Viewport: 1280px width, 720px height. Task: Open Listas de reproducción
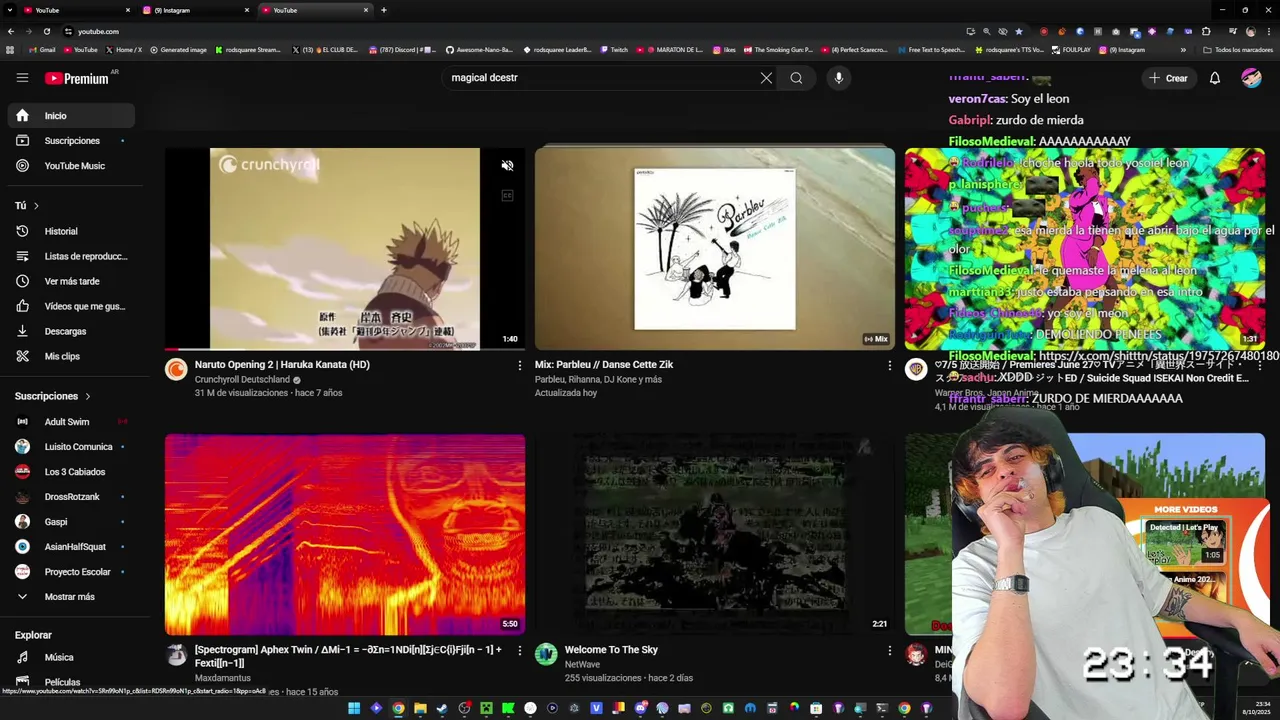coord(71,256)
